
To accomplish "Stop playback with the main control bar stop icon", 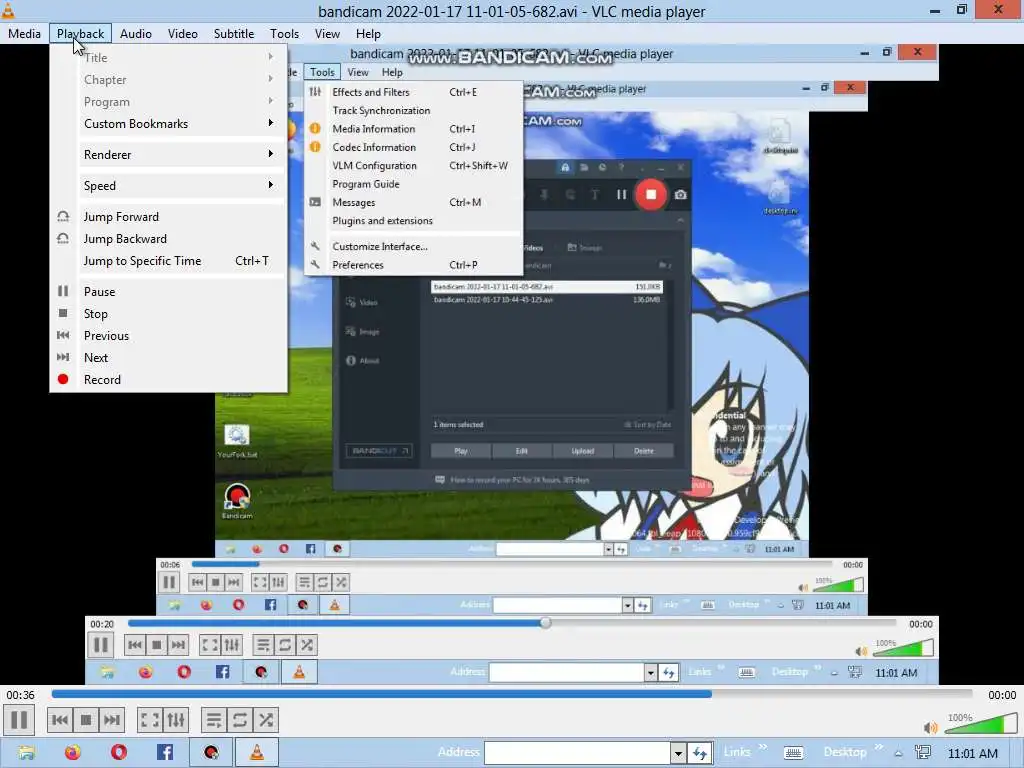I will (x=86, y=720).
